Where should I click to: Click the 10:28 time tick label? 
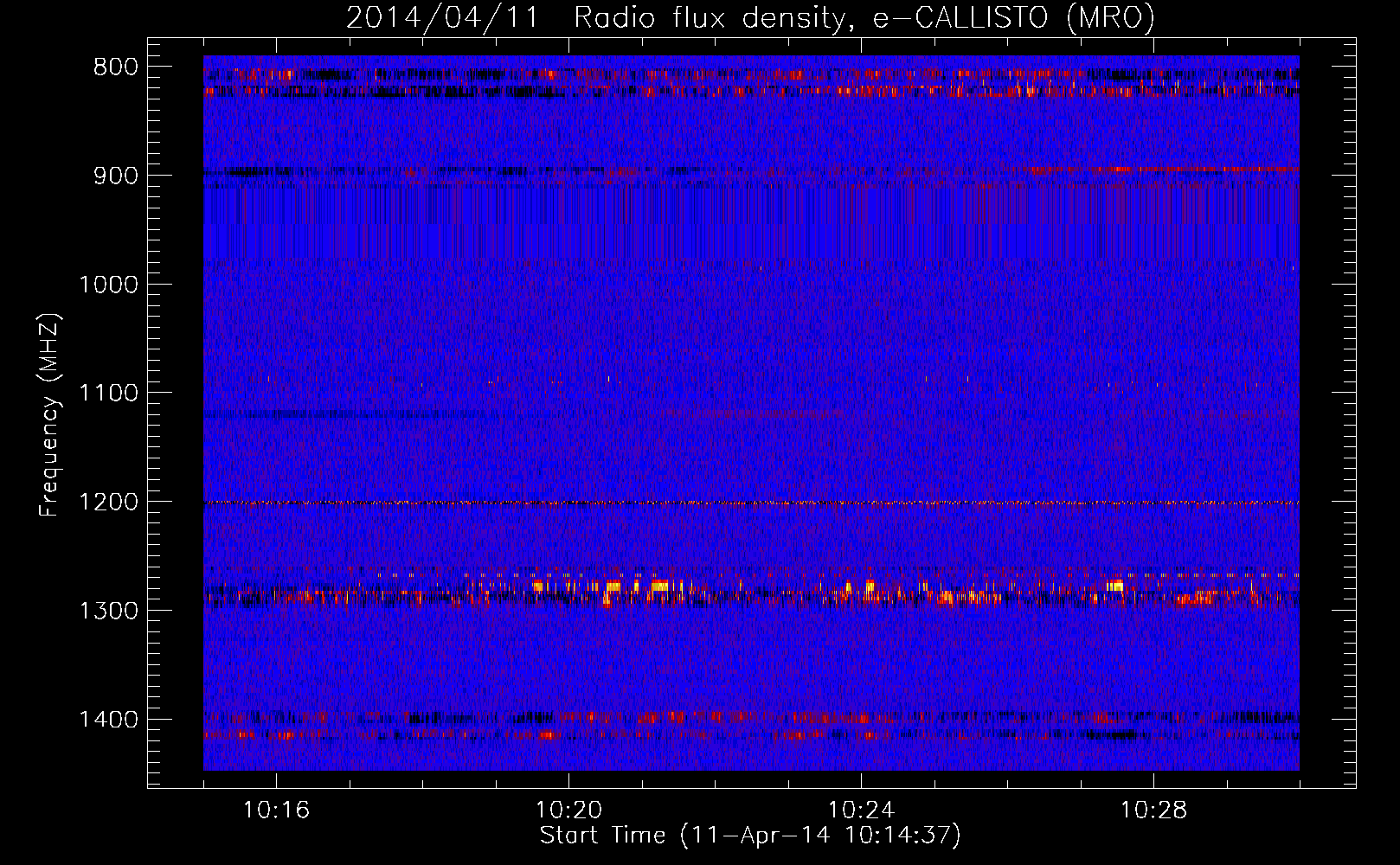point(1153,811)
